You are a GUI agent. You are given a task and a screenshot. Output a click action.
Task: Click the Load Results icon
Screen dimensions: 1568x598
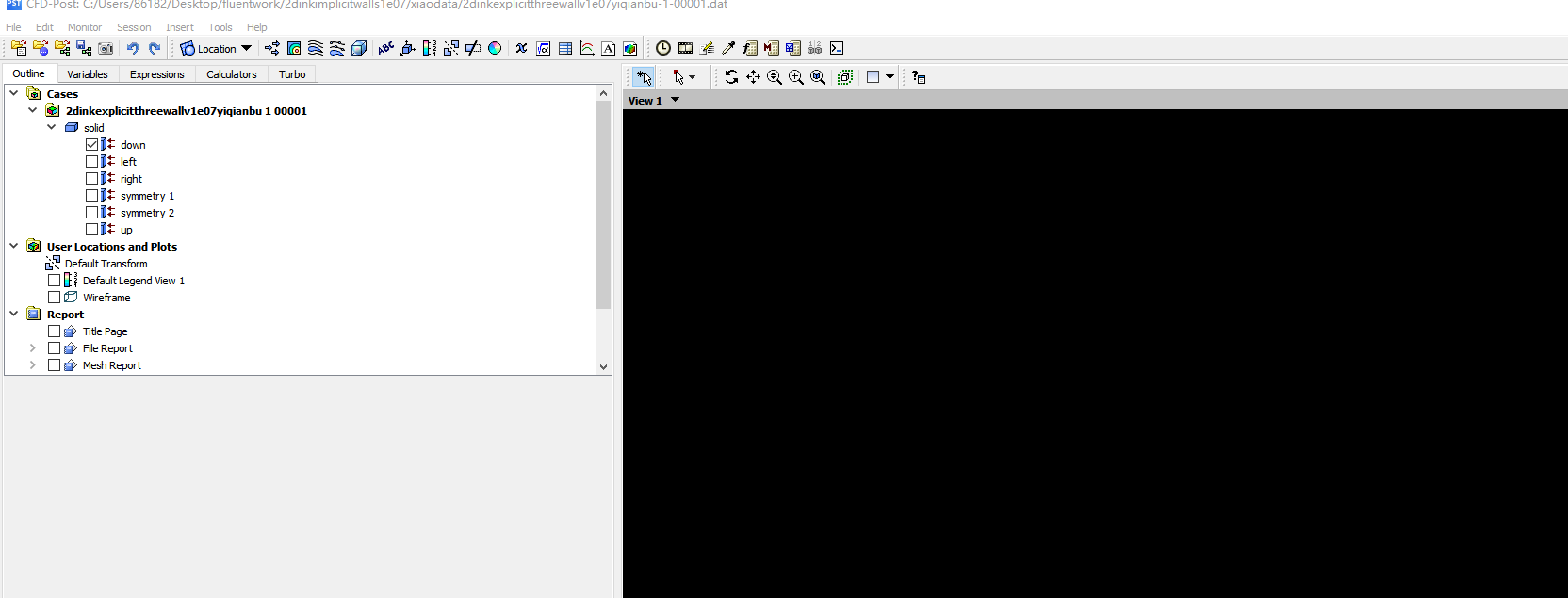(x=19, y=48)
